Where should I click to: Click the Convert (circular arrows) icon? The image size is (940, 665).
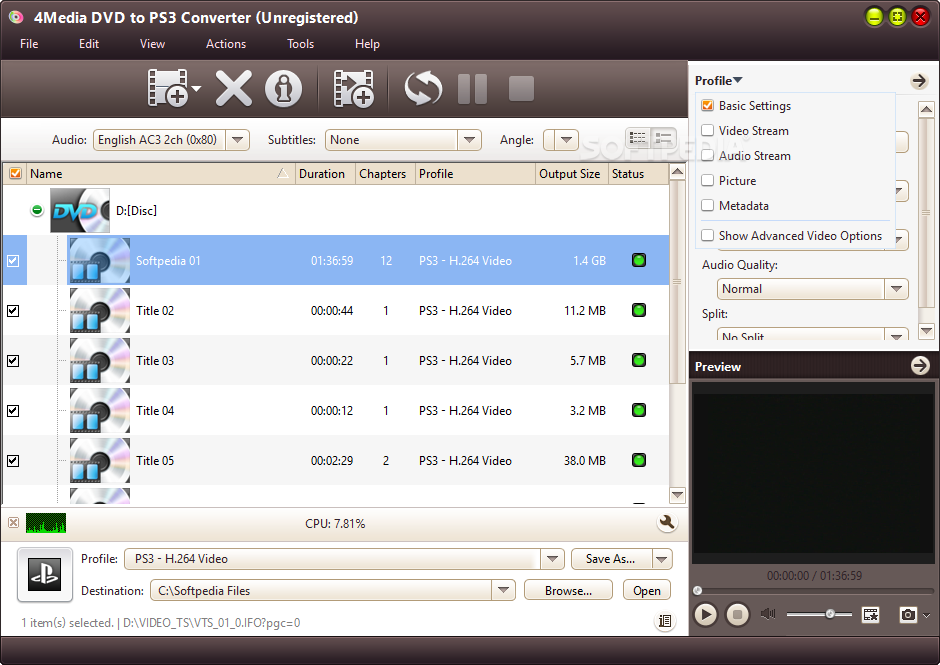(423, 88)
